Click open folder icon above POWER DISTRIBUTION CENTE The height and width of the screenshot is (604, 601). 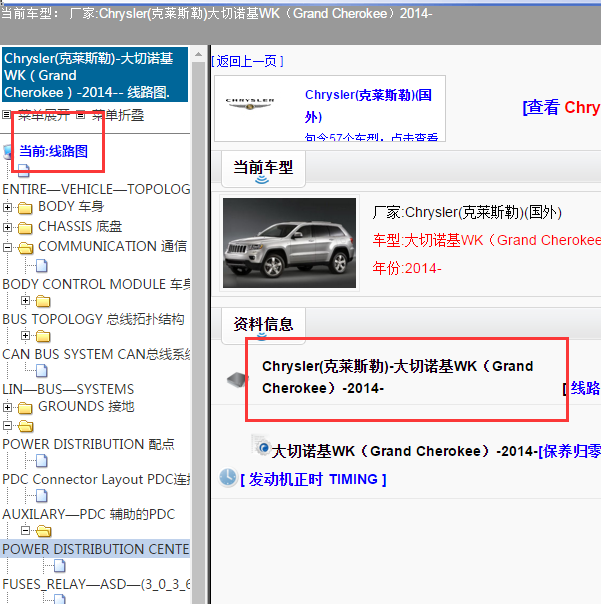[x=44, y=531]
